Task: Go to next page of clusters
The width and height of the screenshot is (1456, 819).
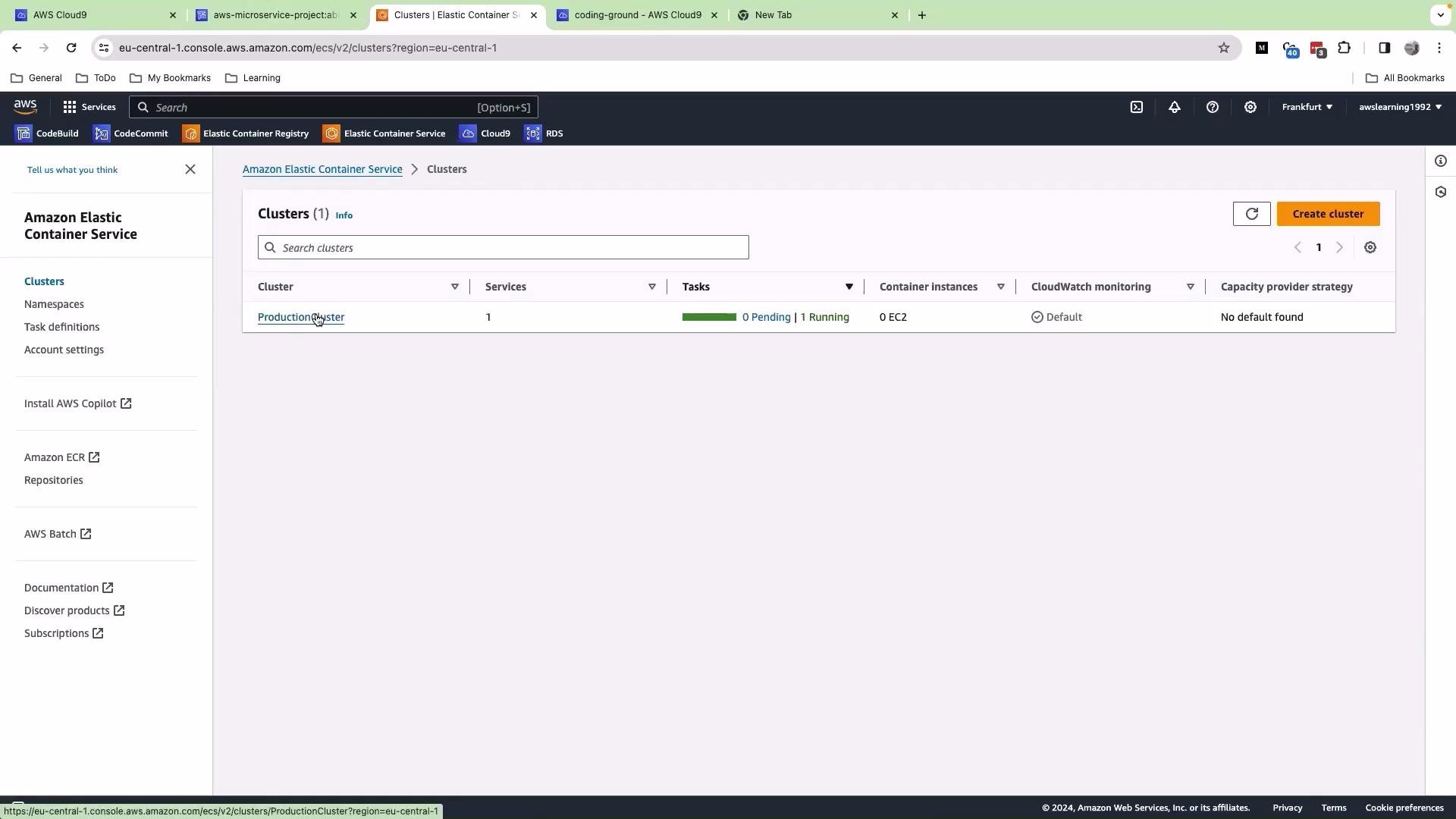Action: click(1339, 247)
